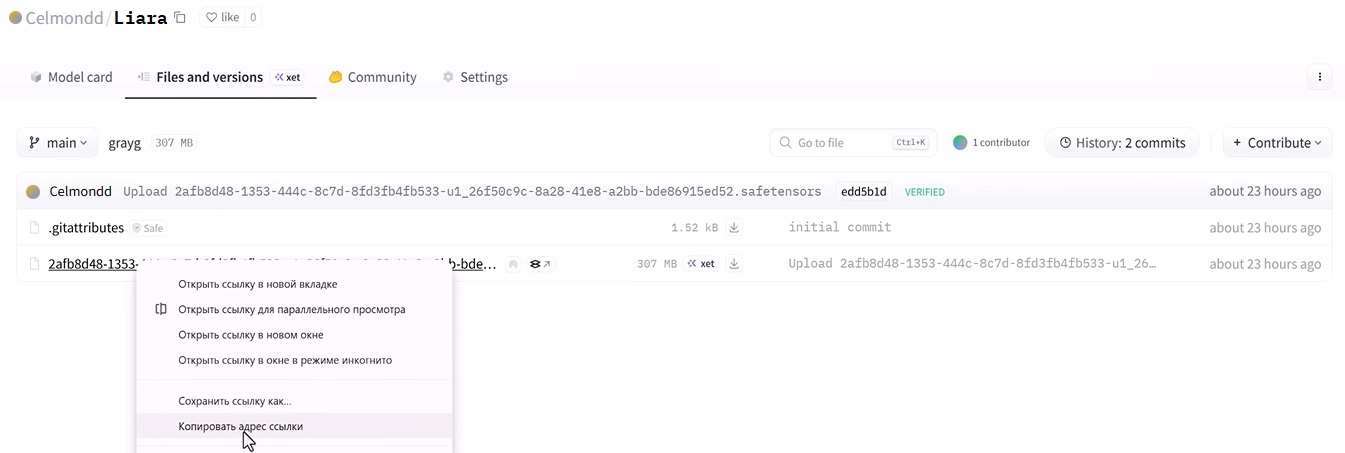Open the initial commit message link

[x=839, y=228]
